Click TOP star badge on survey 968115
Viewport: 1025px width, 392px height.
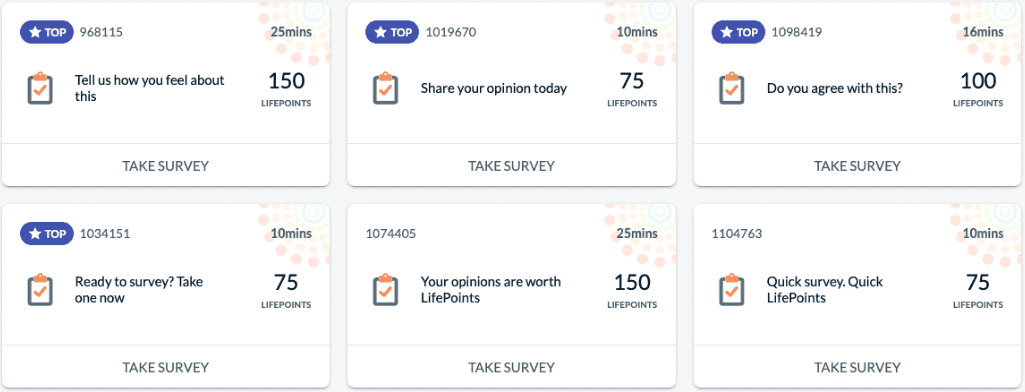(x=47, y=32)
